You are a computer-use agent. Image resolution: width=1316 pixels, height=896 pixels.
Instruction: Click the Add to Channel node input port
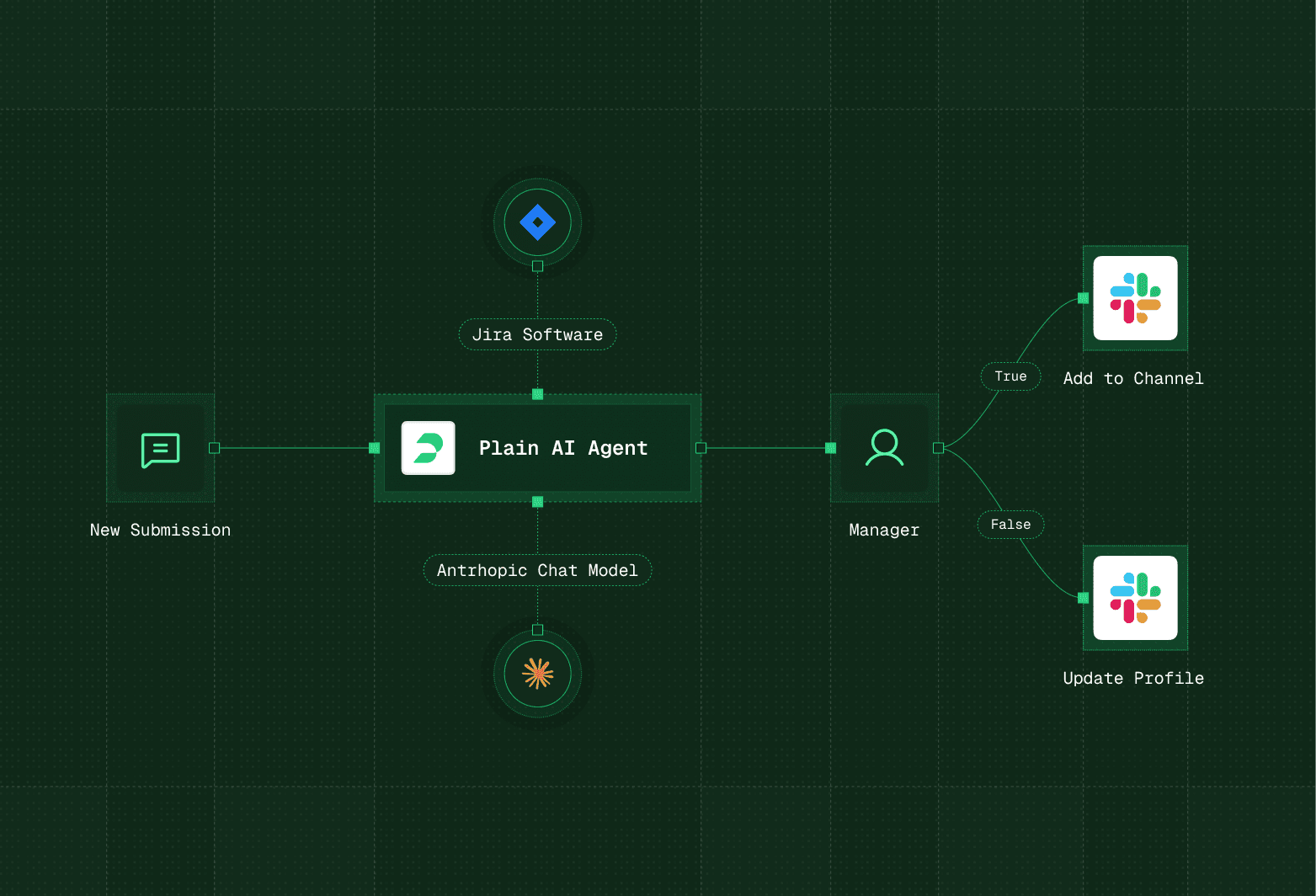click(1084, 298)
